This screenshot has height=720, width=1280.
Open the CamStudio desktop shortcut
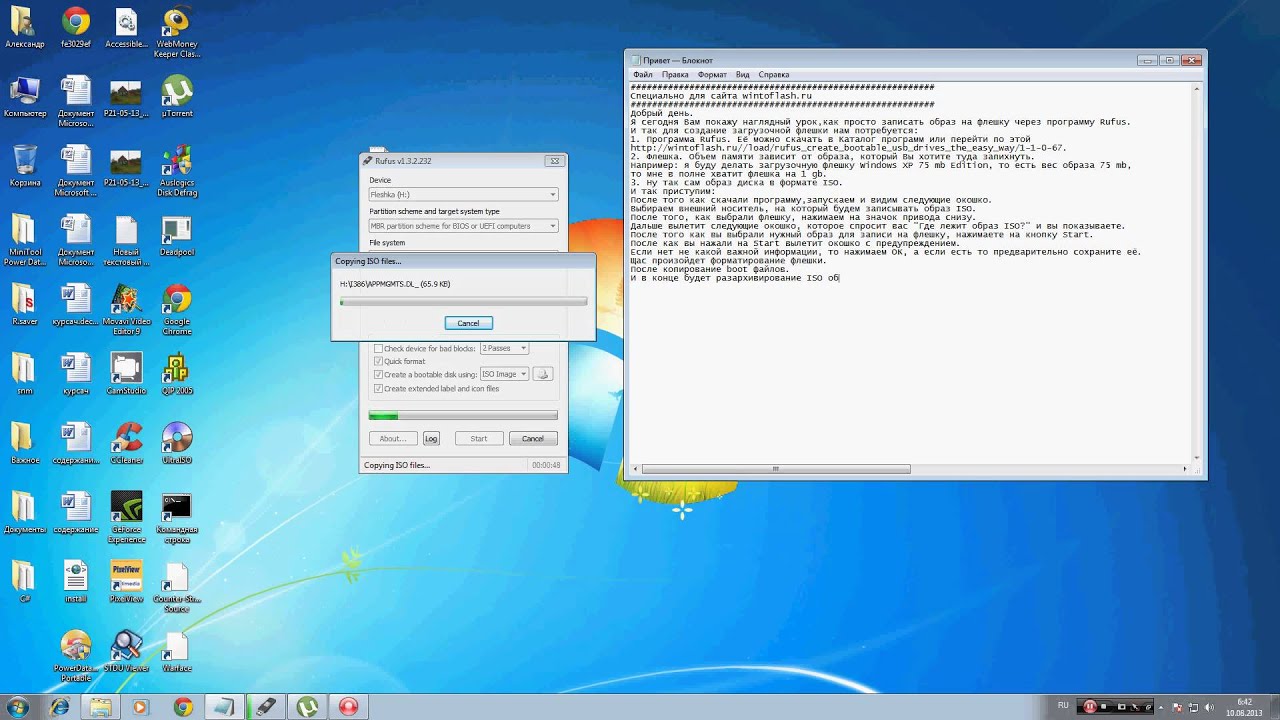(x=126, y=374)
